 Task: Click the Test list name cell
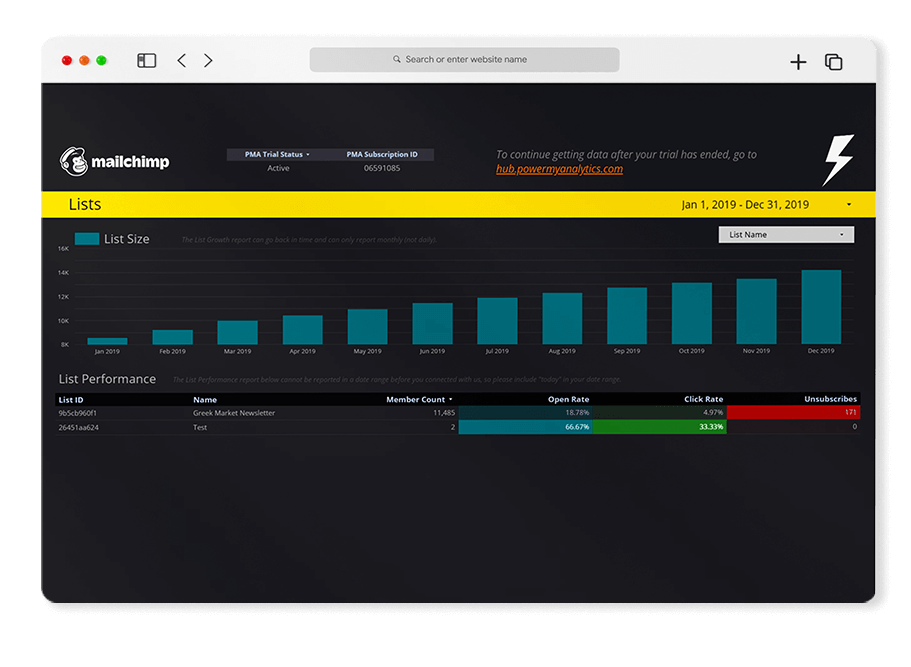(x=200, y=428)
